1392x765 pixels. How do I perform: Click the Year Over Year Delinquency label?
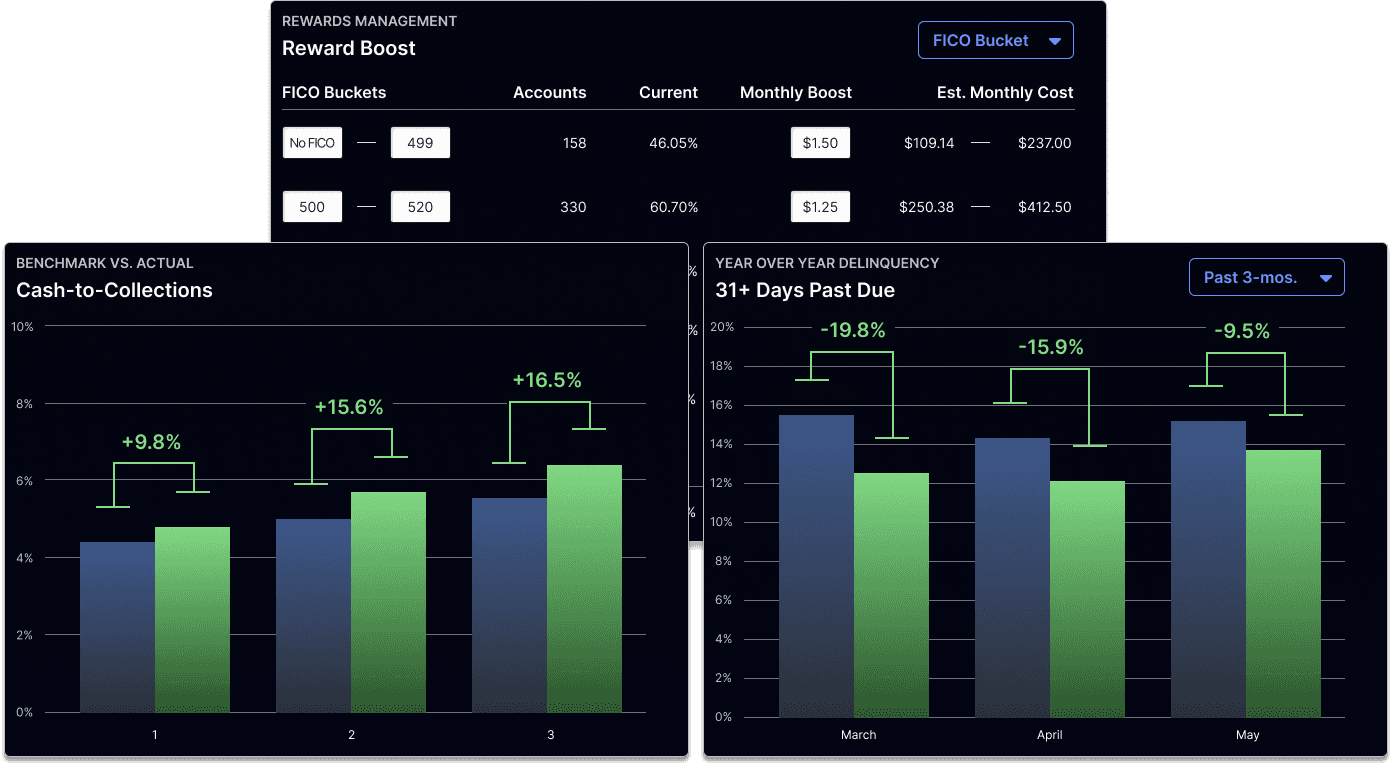coord(827,263)
